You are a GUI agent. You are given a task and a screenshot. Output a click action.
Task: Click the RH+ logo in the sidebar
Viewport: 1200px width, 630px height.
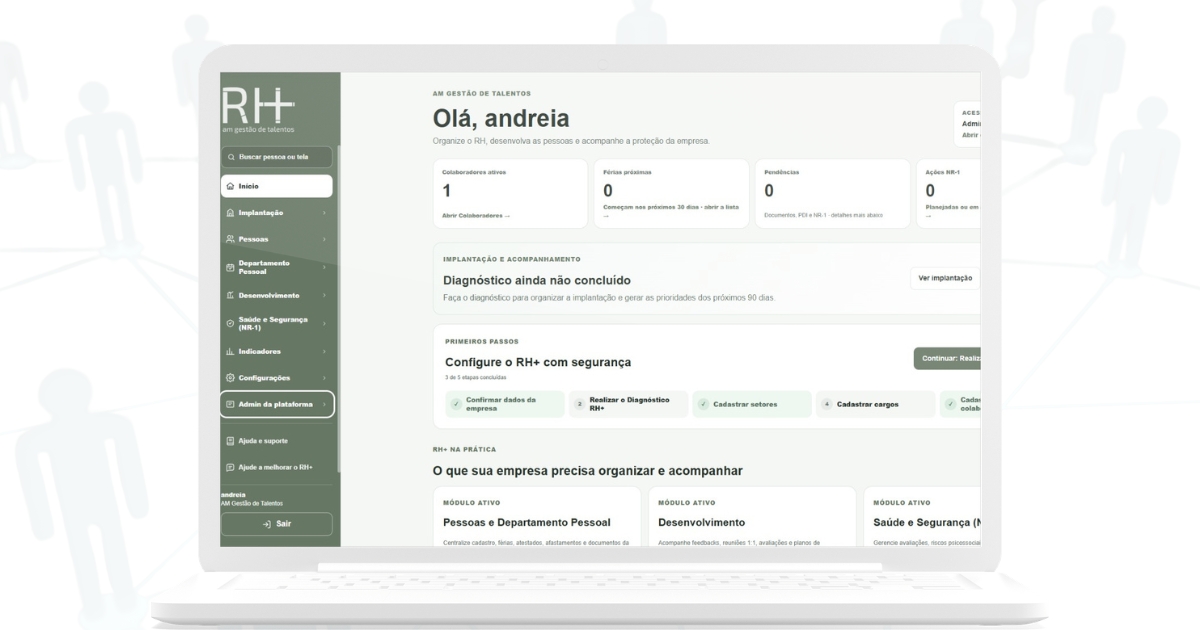258,111
